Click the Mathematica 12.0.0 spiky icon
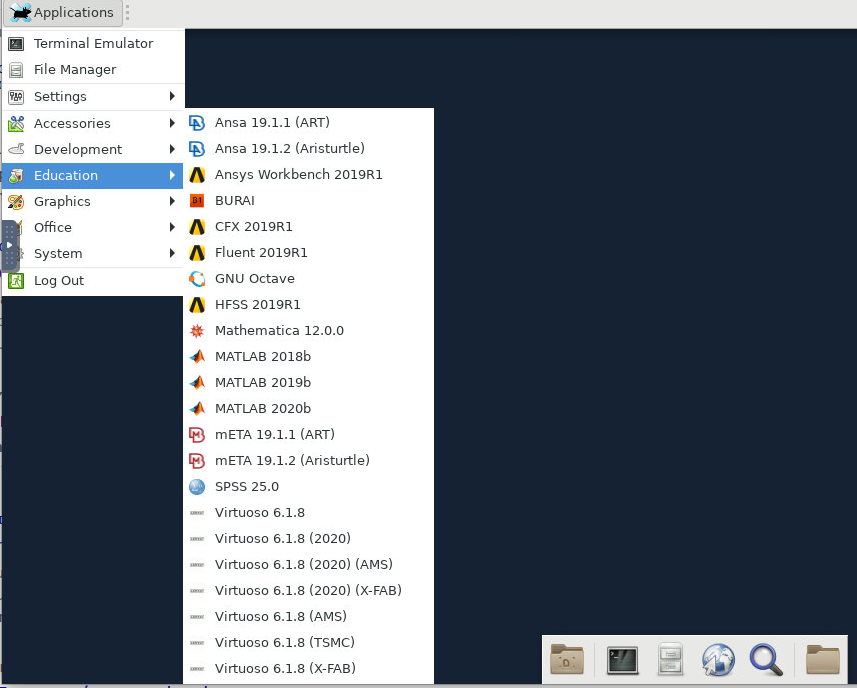 pos(197,331)
